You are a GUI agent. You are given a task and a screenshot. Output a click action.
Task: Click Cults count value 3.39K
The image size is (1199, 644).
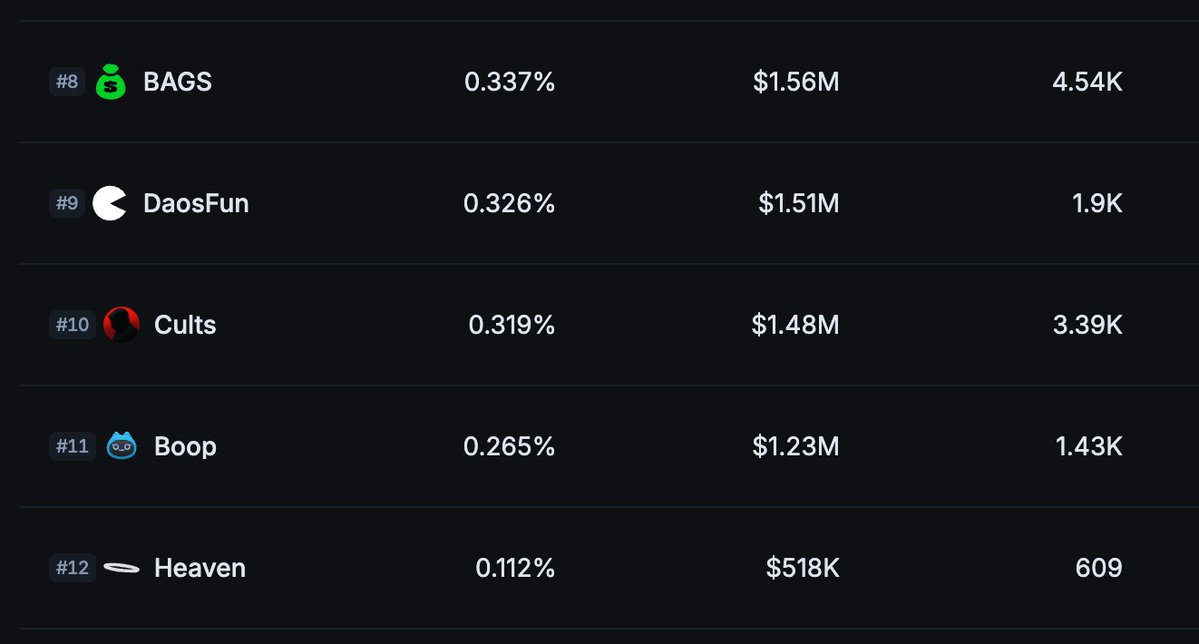pyautogui.click(x=1087, y=325)
